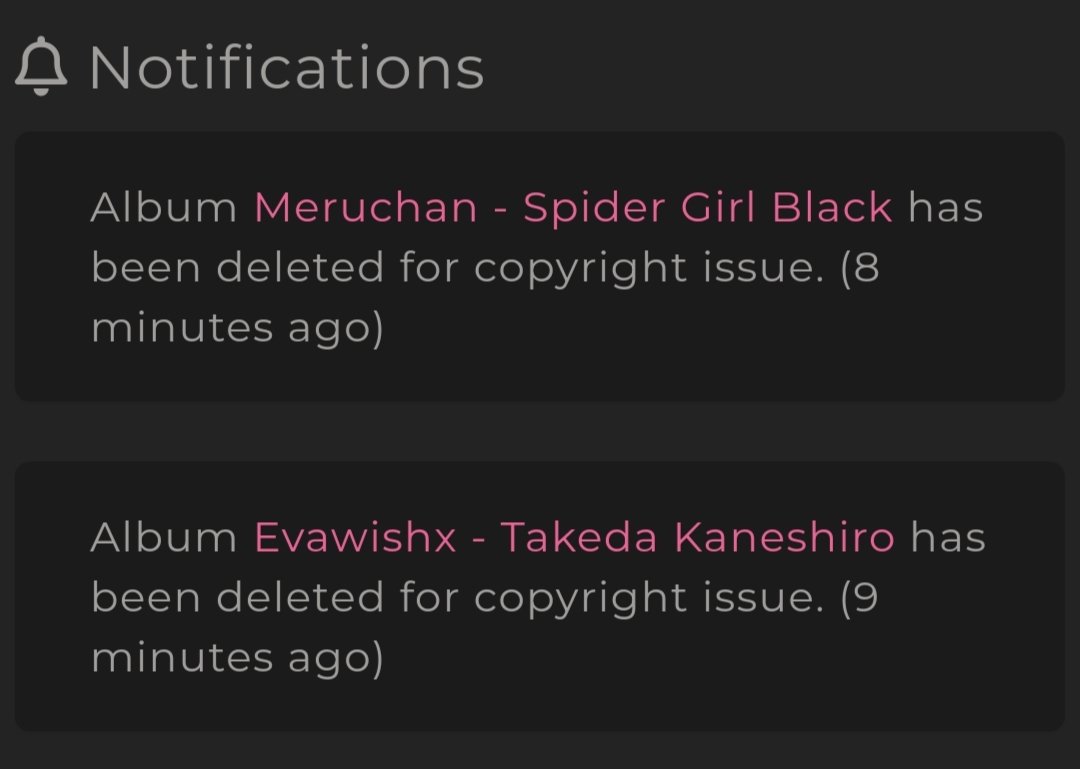Click copyright issue text in the Meruchan notification
The height and width of the screenshot is (769, 1080).
pos(648,268)
